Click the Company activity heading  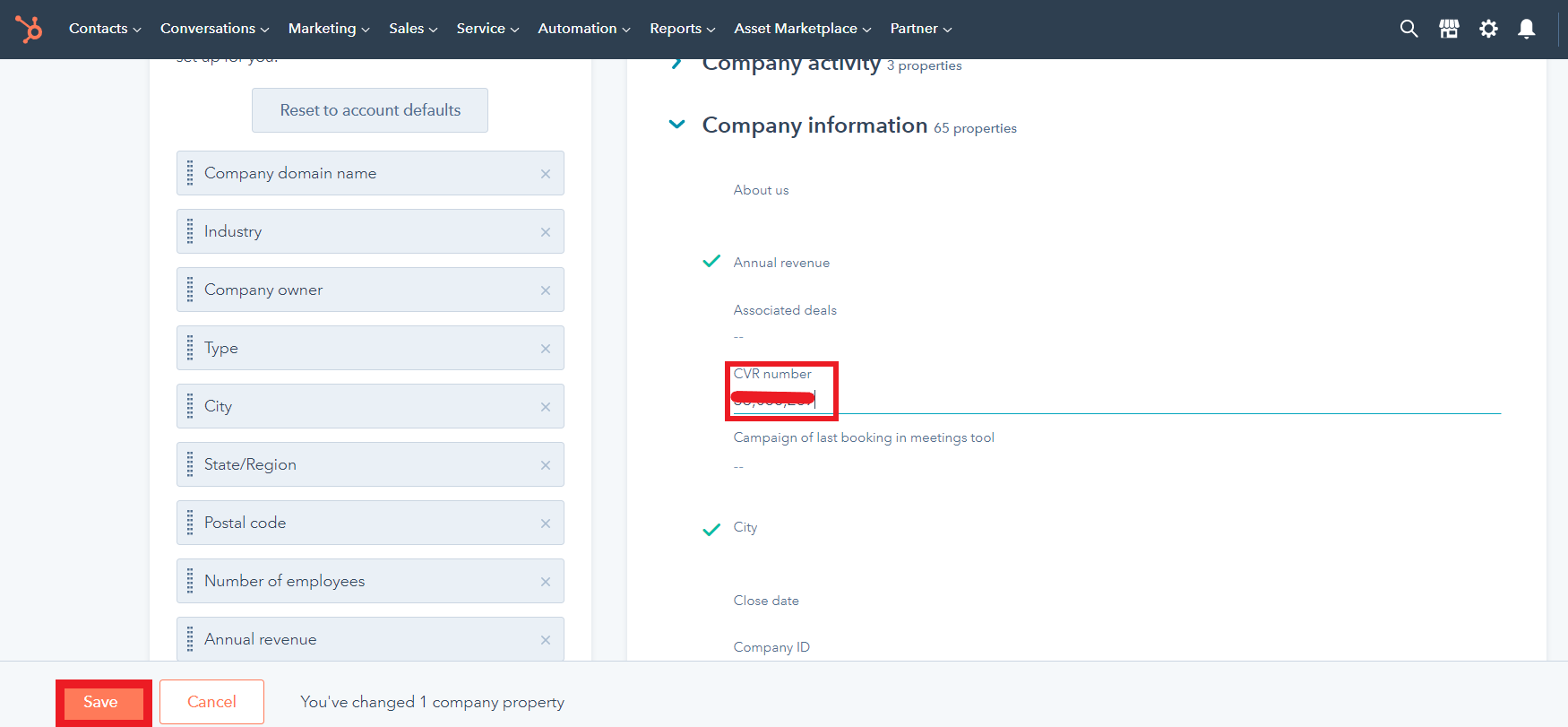coord(791,64)
